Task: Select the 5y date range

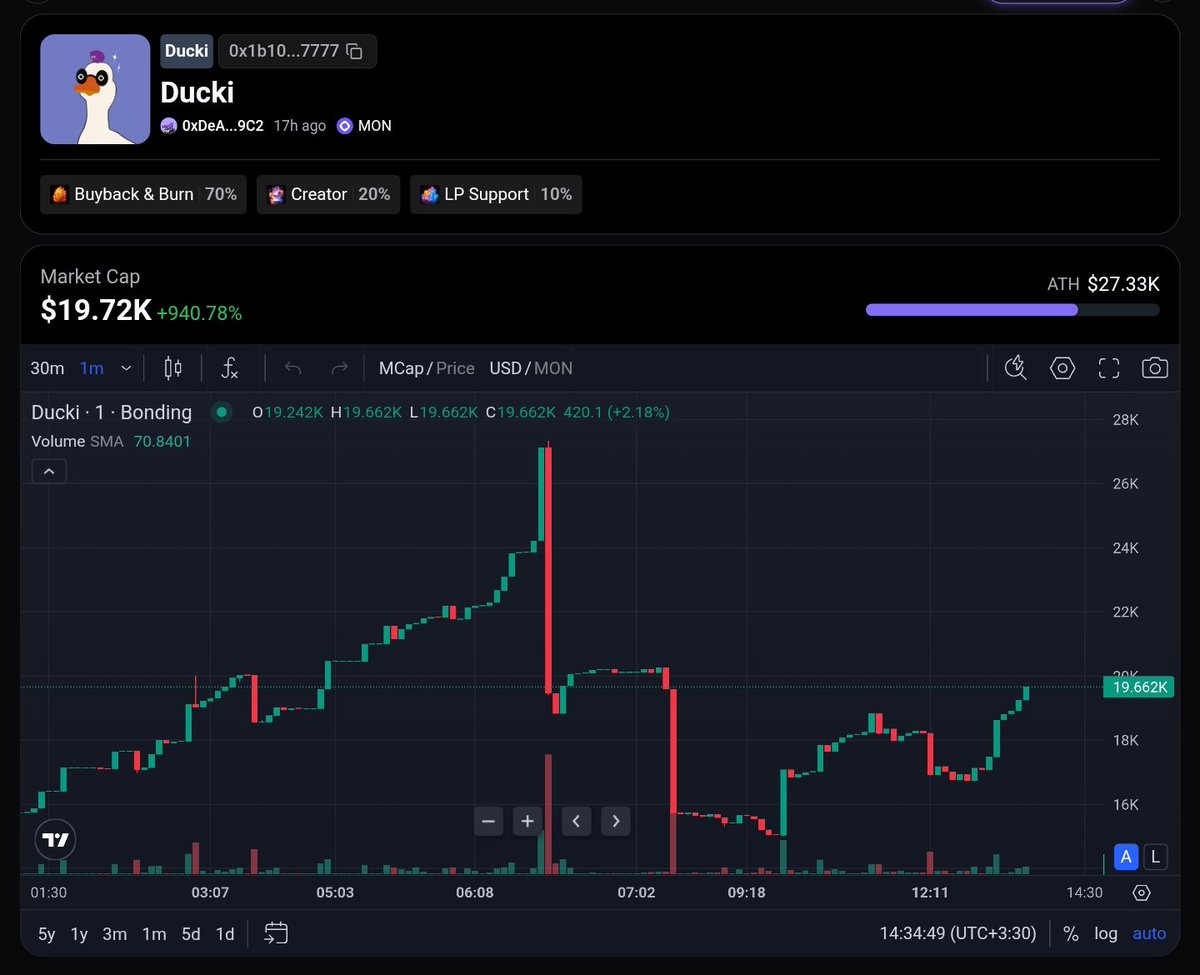Action: 47,934
